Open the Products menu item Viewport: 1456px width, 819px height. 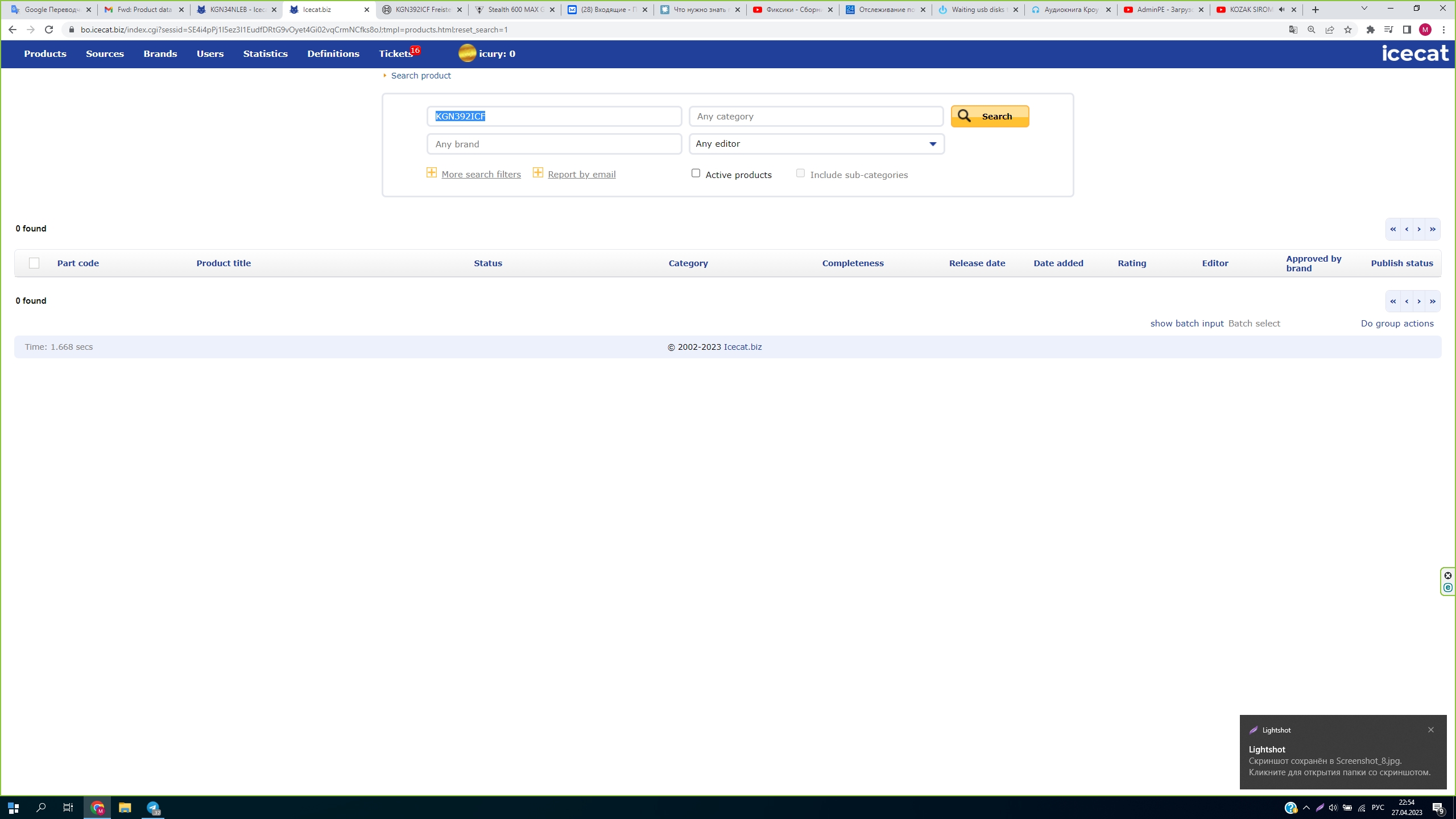pos(45,53)
